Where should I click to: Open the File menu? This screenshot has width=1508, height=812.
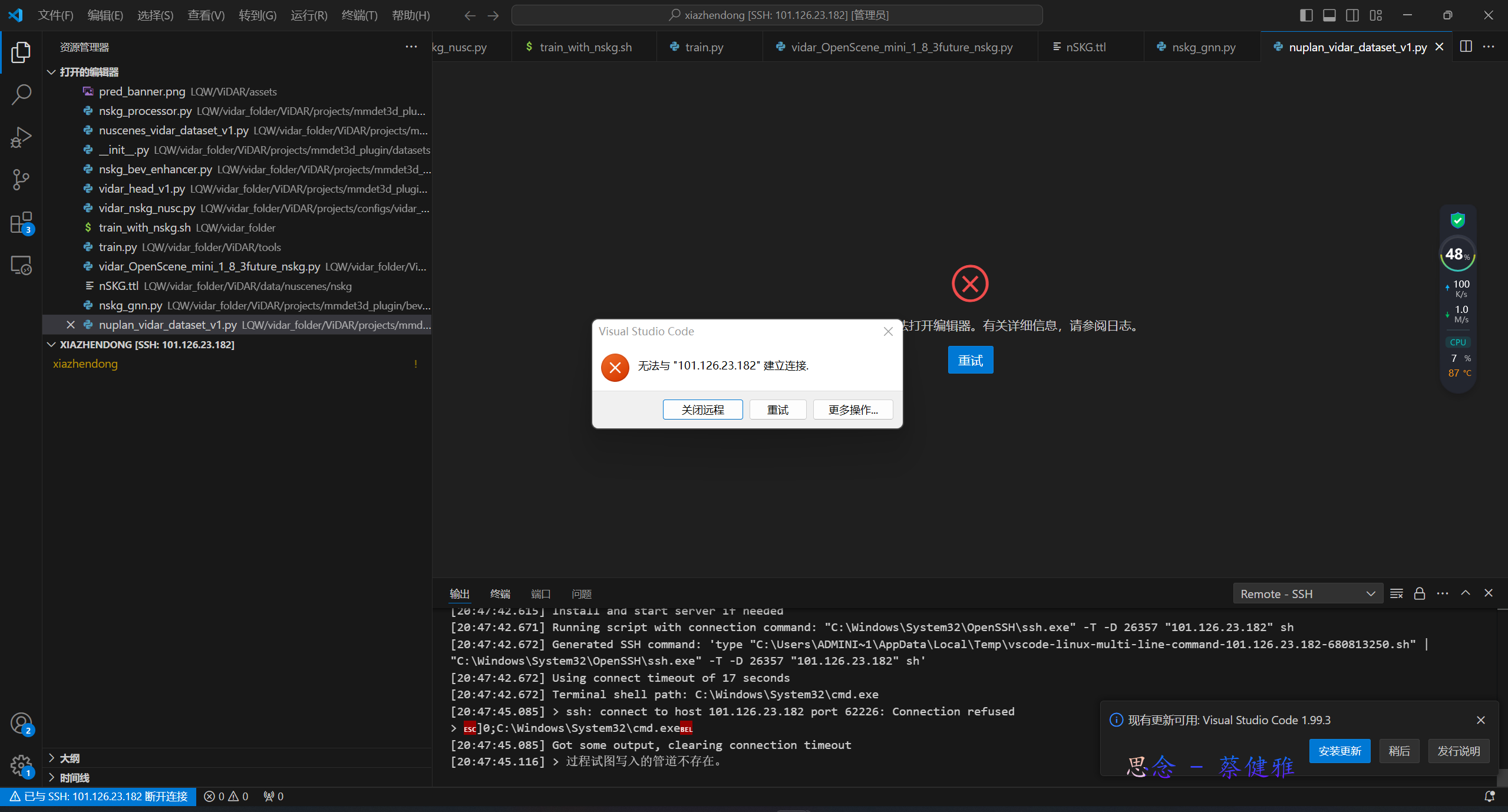point(55,15)
